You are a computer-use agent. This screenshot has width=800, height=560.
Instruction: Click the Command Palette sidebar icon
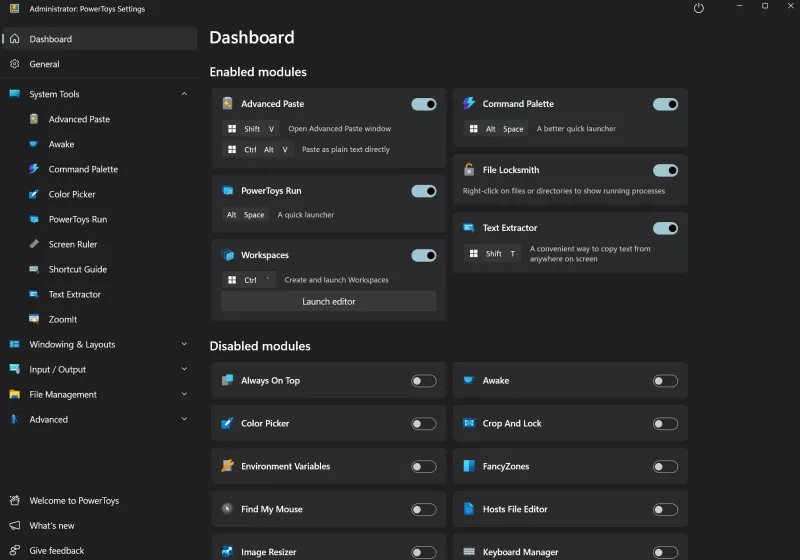(x=34, y=169)
